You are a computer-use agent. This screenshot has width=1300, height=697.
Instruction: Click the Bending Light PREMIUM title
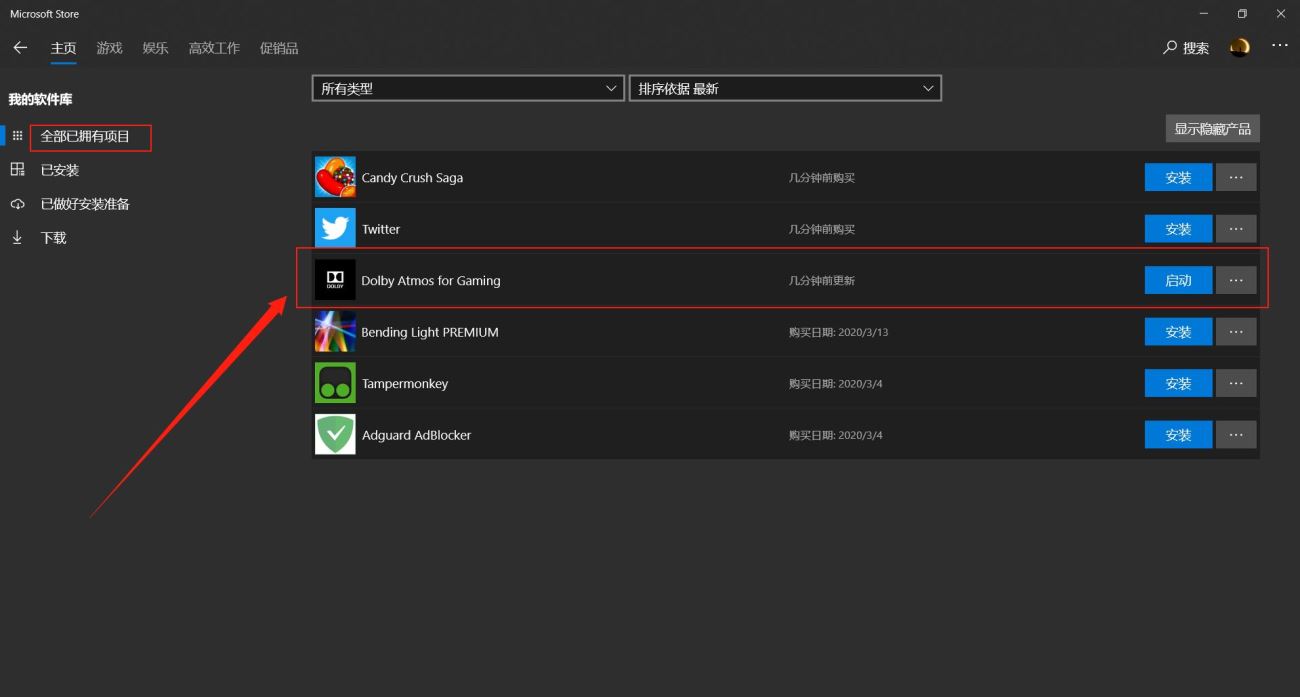tap(430, 332)
